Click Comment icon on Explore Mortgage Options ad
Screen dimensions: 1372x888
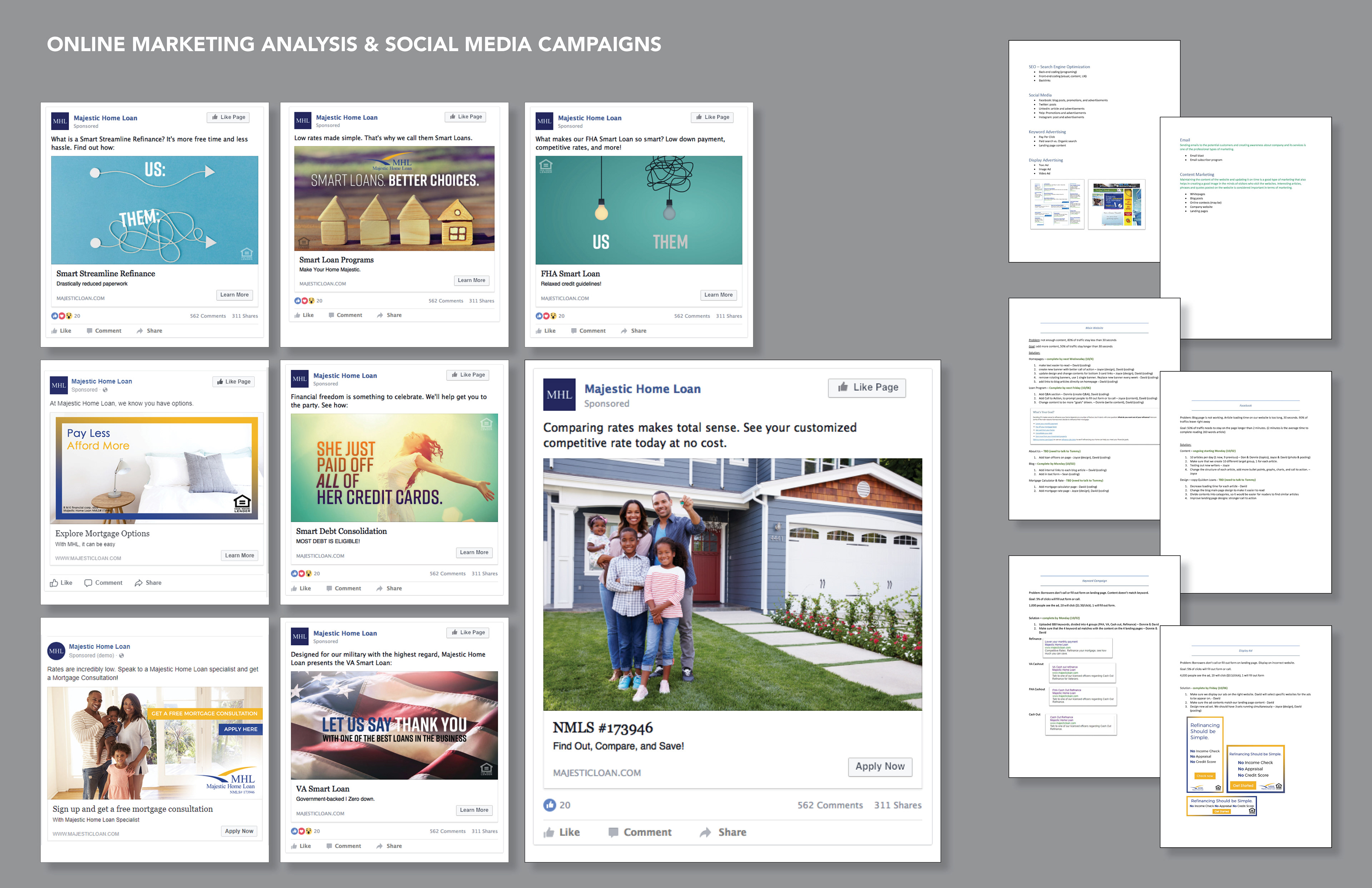pyautogui.click(x=88, y=583)
